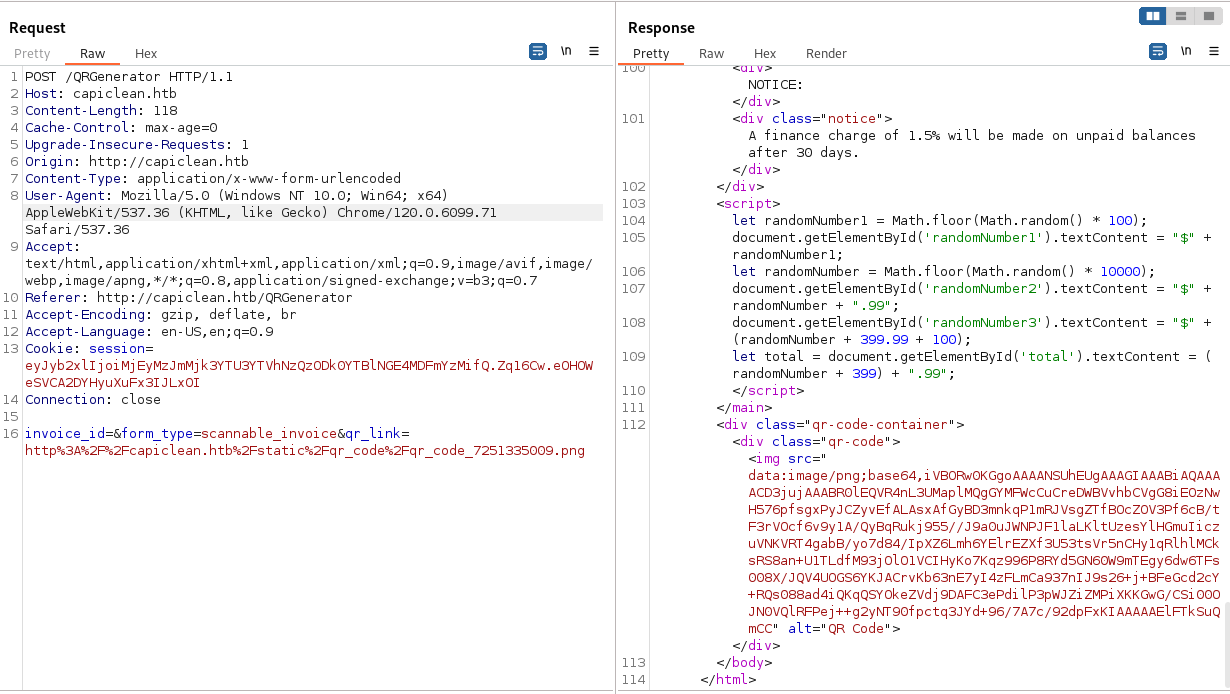Select top-bottom split layout button
This screenshot has height=694, width=1230.
pyautogui.click(x=1181, y=16)
